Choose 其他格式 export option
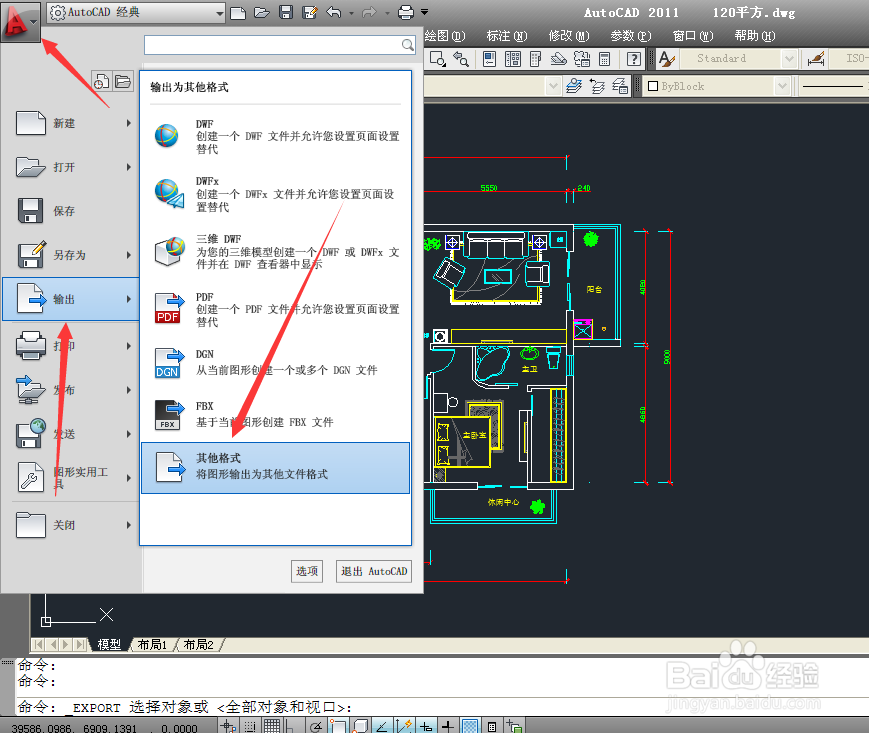This screenshot has height=733, width=869. [x=275, y=468]
